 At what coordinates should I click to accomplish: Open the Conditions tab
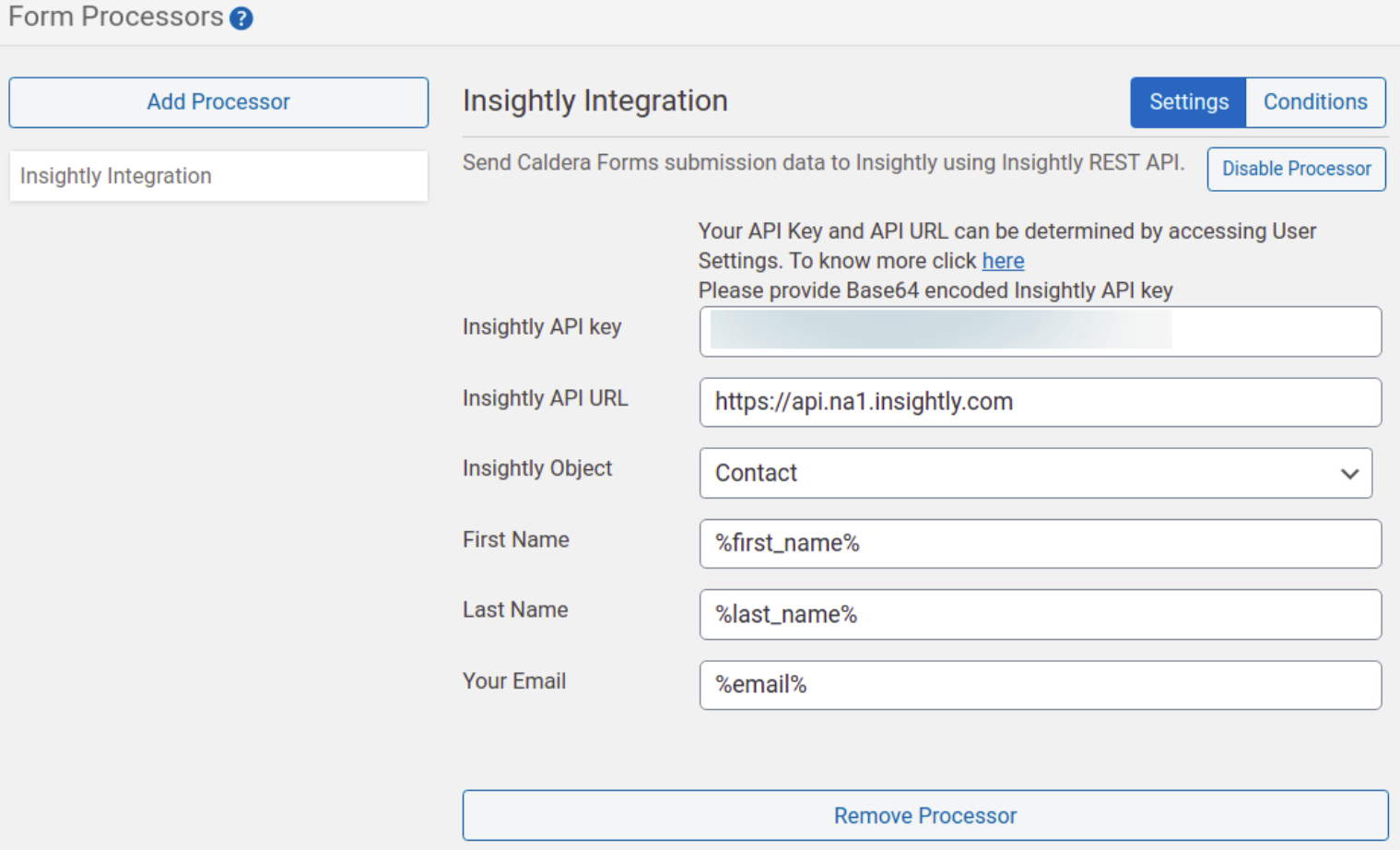[x=1315, y=102]
